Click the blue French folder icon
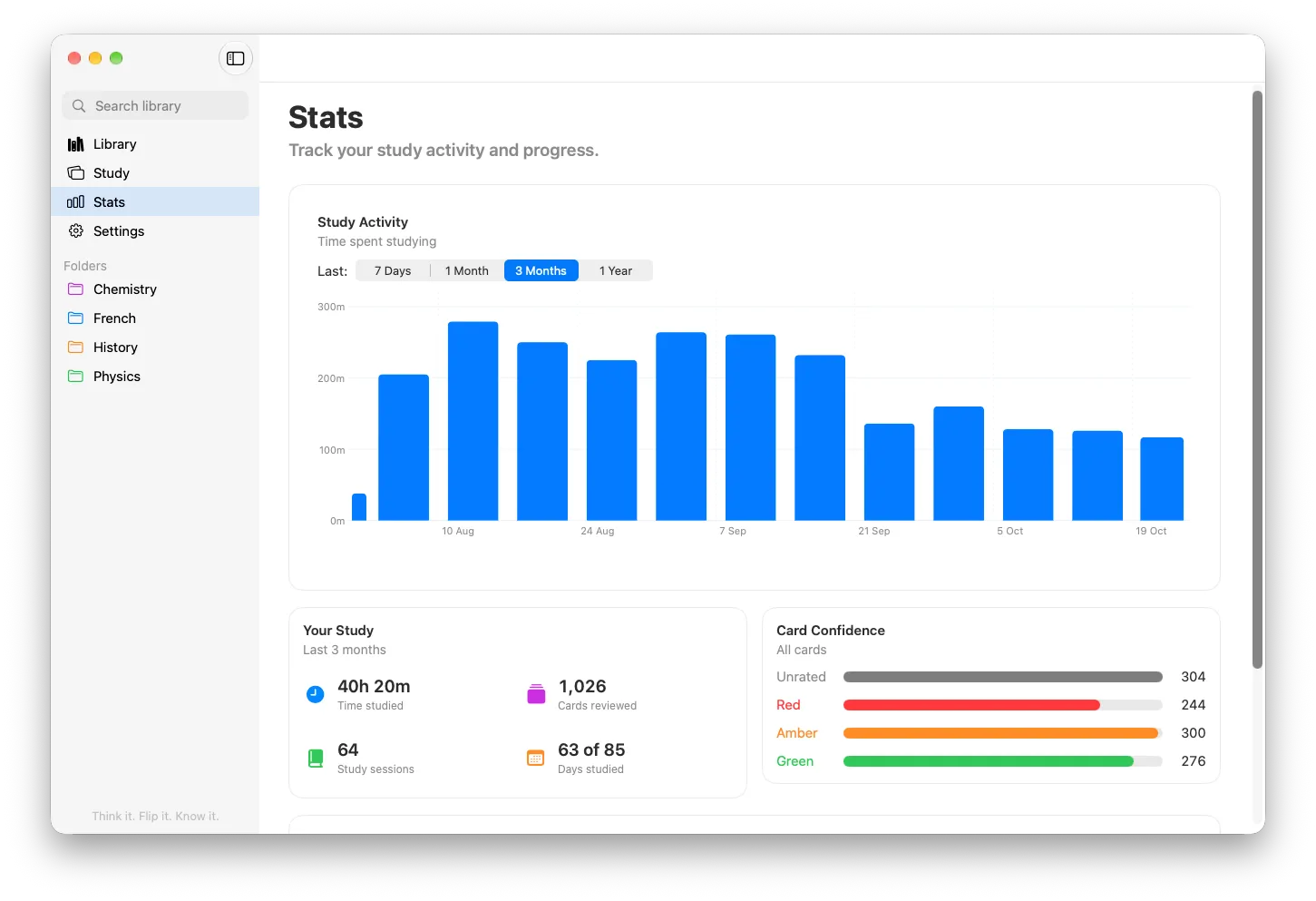Image resolution: width=1316 pixels, height=901 pixels. pyautogui.click(x=76, y=318)
